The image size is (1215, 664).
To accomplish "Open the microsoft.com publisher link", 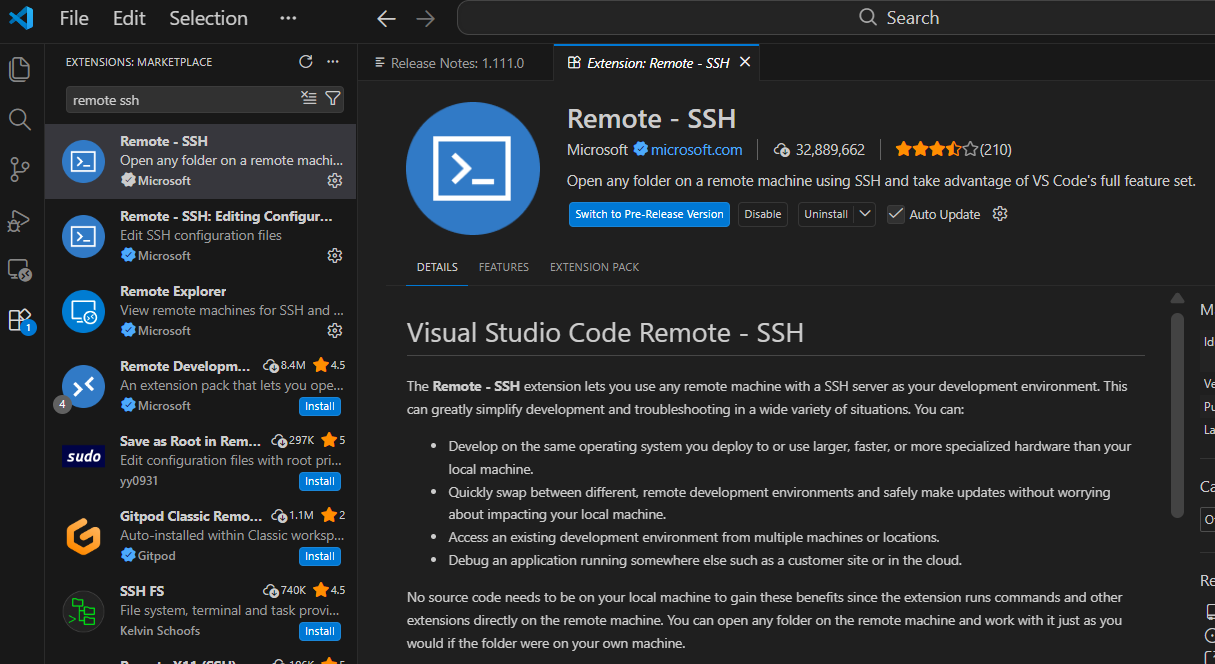I will coord(696,150).
